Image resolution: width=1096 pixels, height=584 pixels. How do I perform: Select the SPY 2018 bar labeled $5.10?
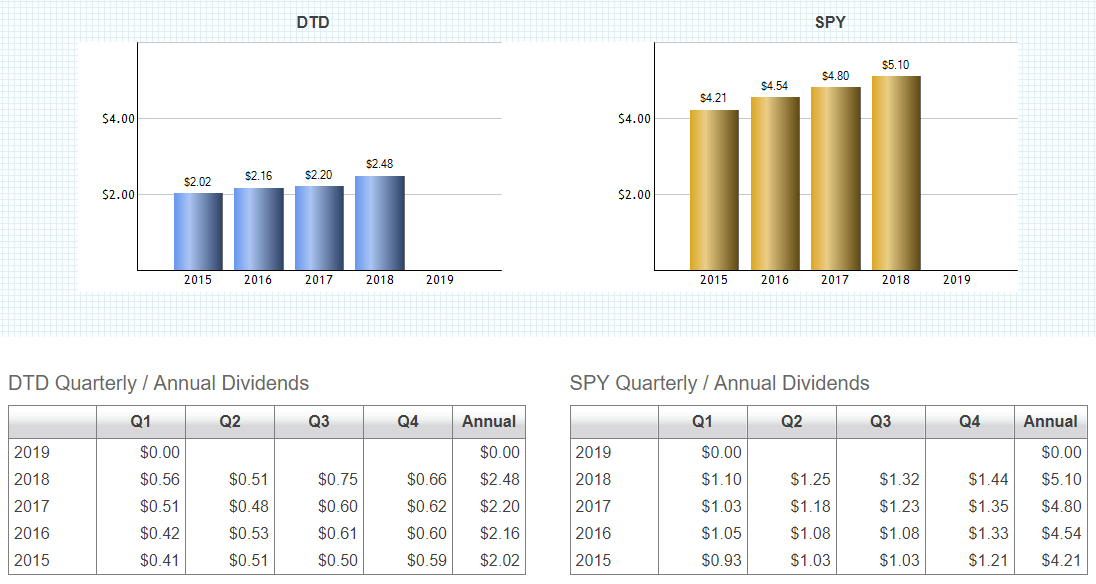tap(896, 173)
